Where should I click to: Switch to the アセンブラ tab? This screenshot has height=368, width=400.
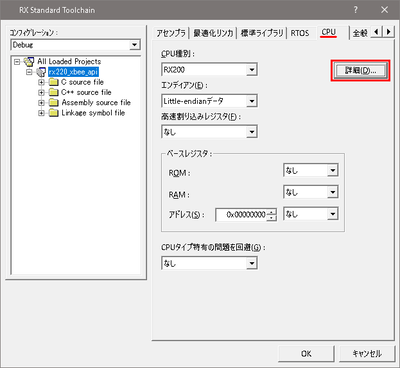(171, 33)
